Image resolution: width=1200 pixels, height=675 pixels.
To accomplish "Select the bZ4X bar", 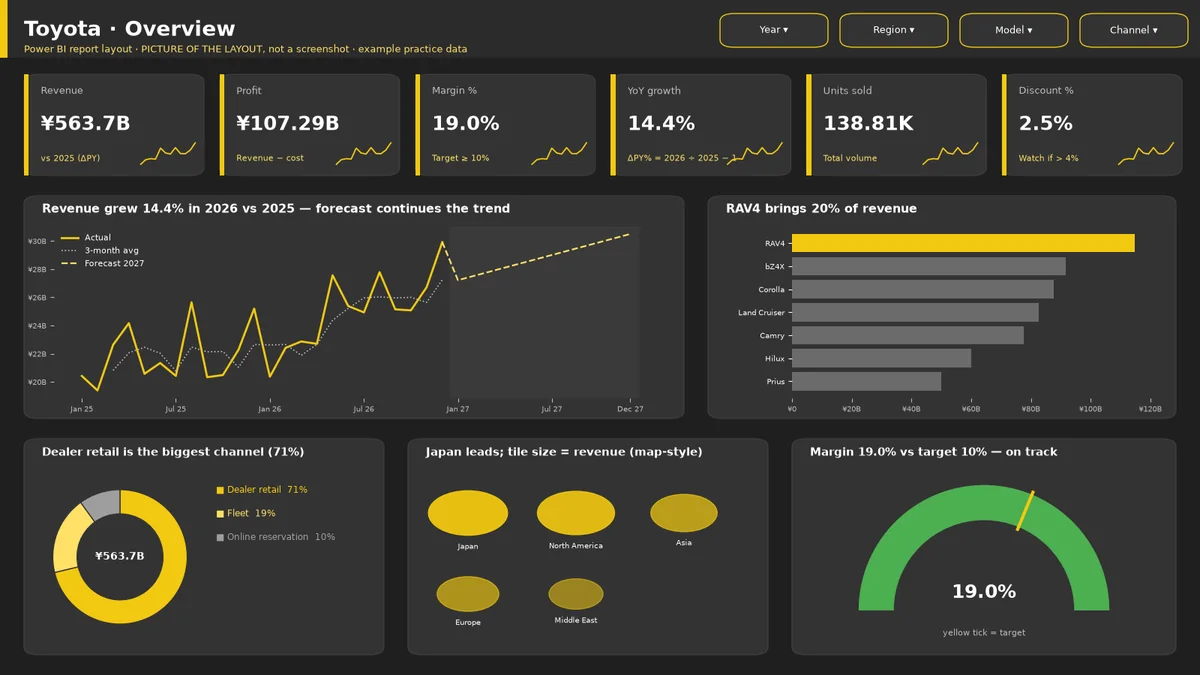I will click(x=928, y=266).
